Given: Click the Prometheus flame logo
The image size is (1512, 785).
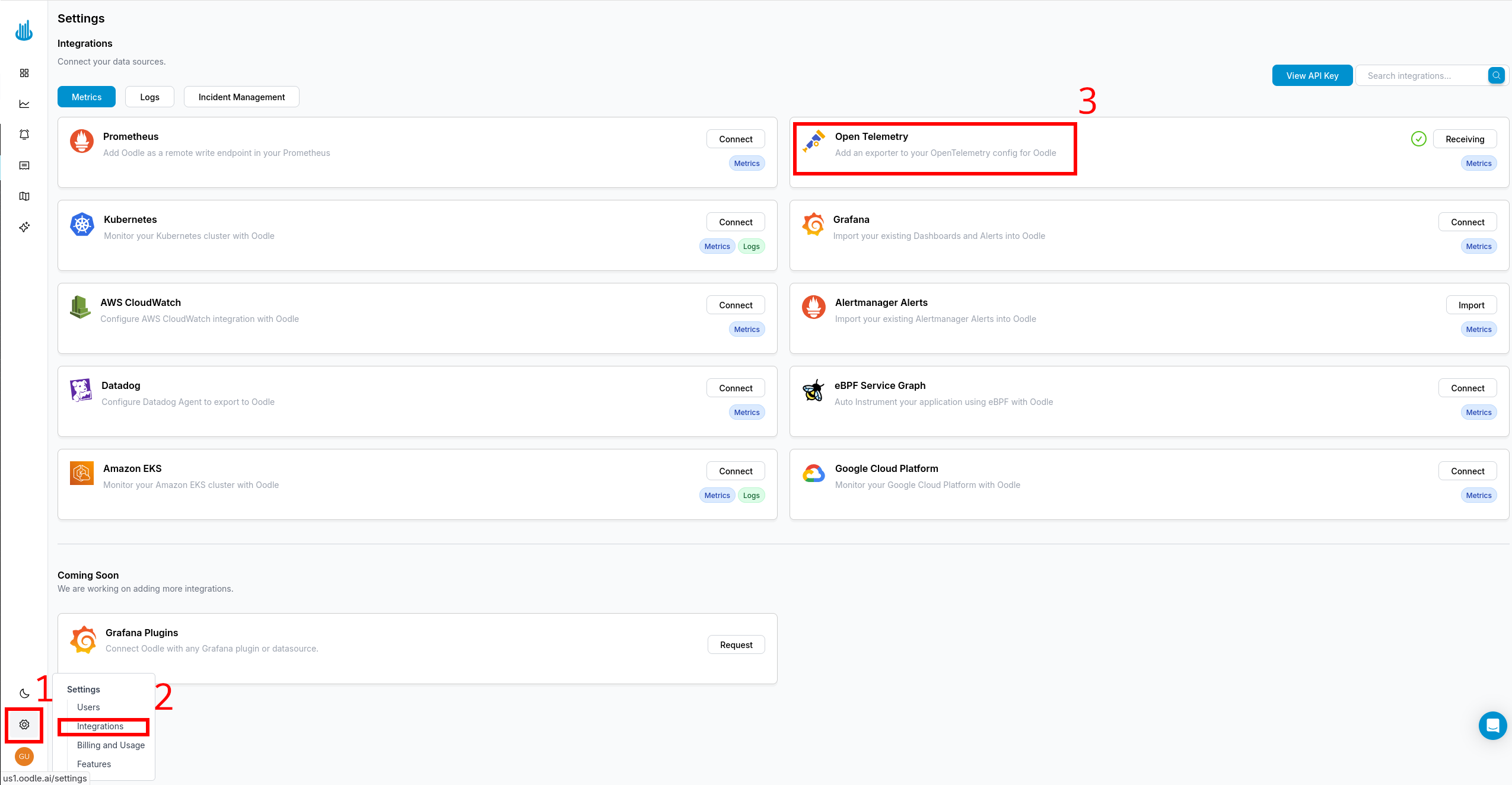Looking at the screenshot, I should (x=82, y=141).
